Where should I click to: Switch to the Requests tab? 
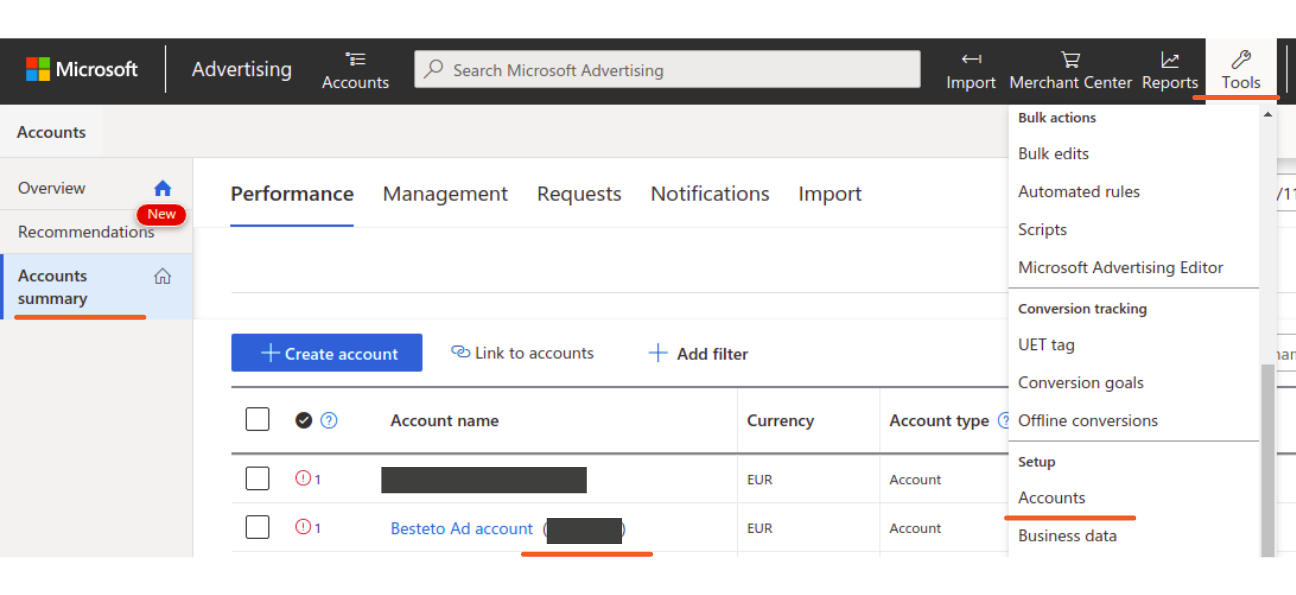pyautogui.click(x=579, y=194)
